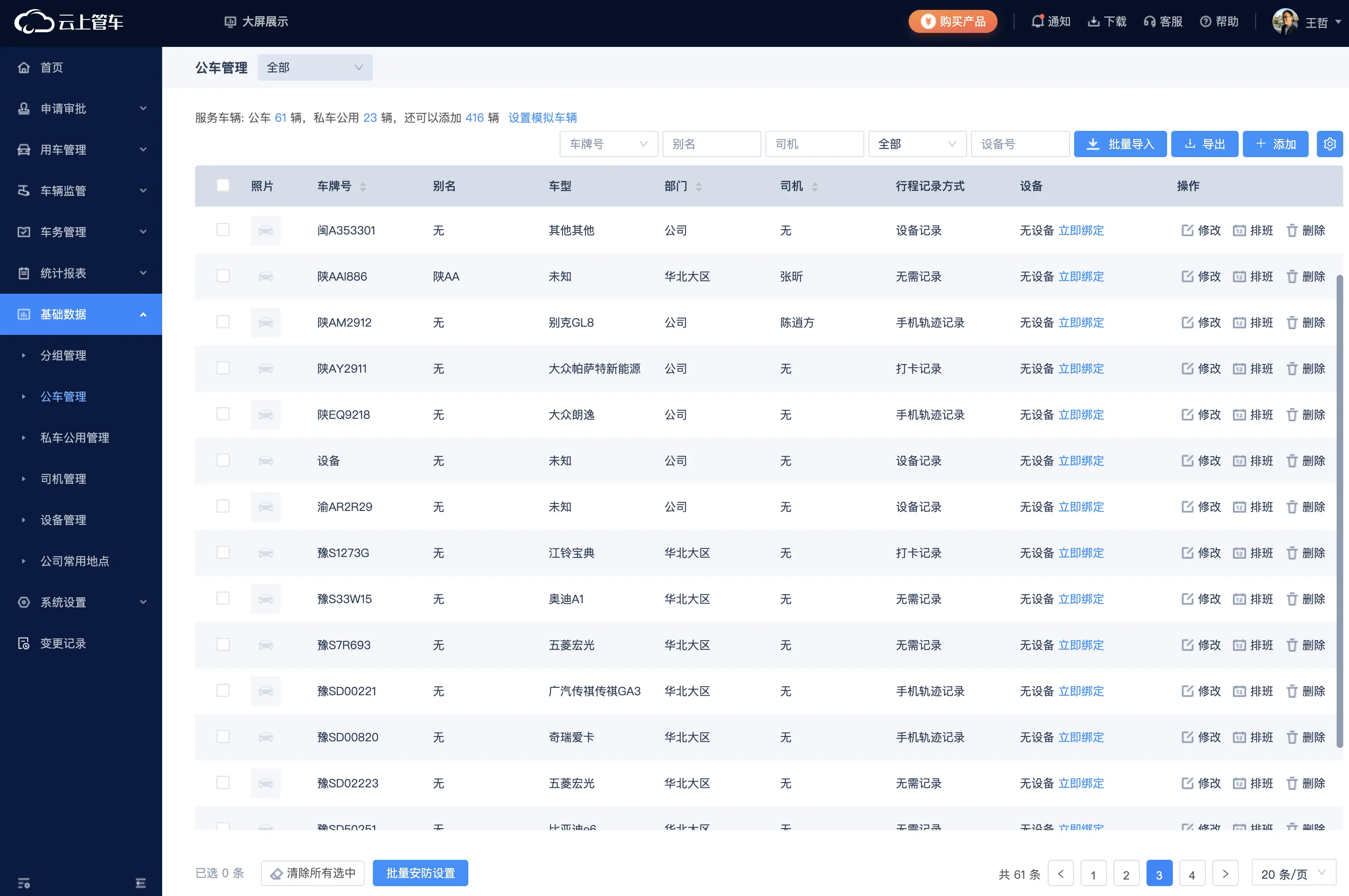1349x896 pixels.
Task: Open customer service headset icon
Action: 1149,22
